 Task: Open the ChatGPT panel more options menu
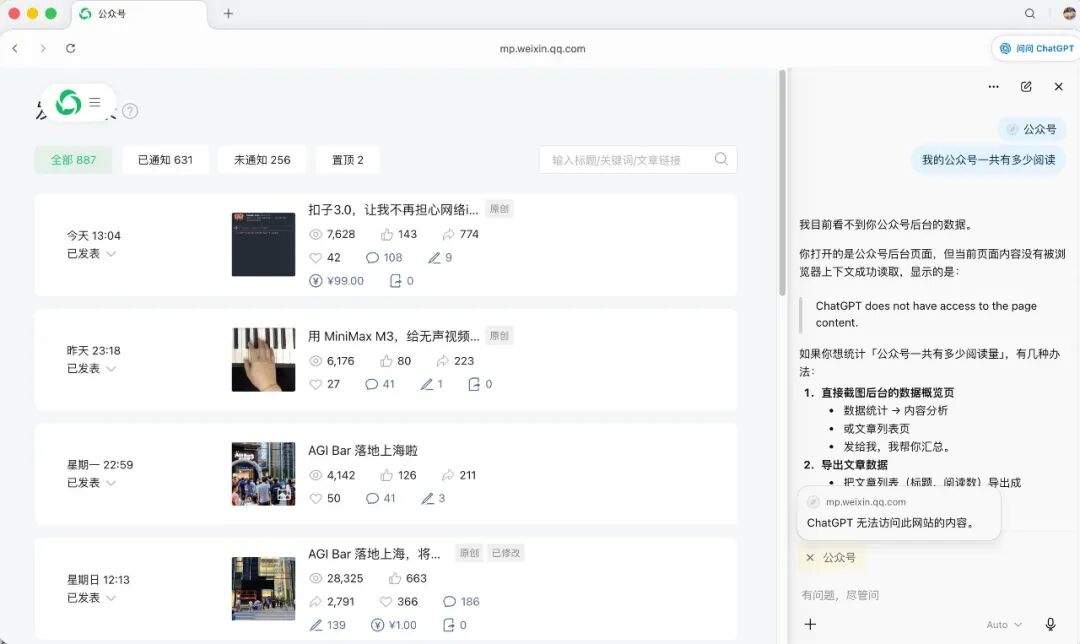pyautogui.click(x=993, y=87)
